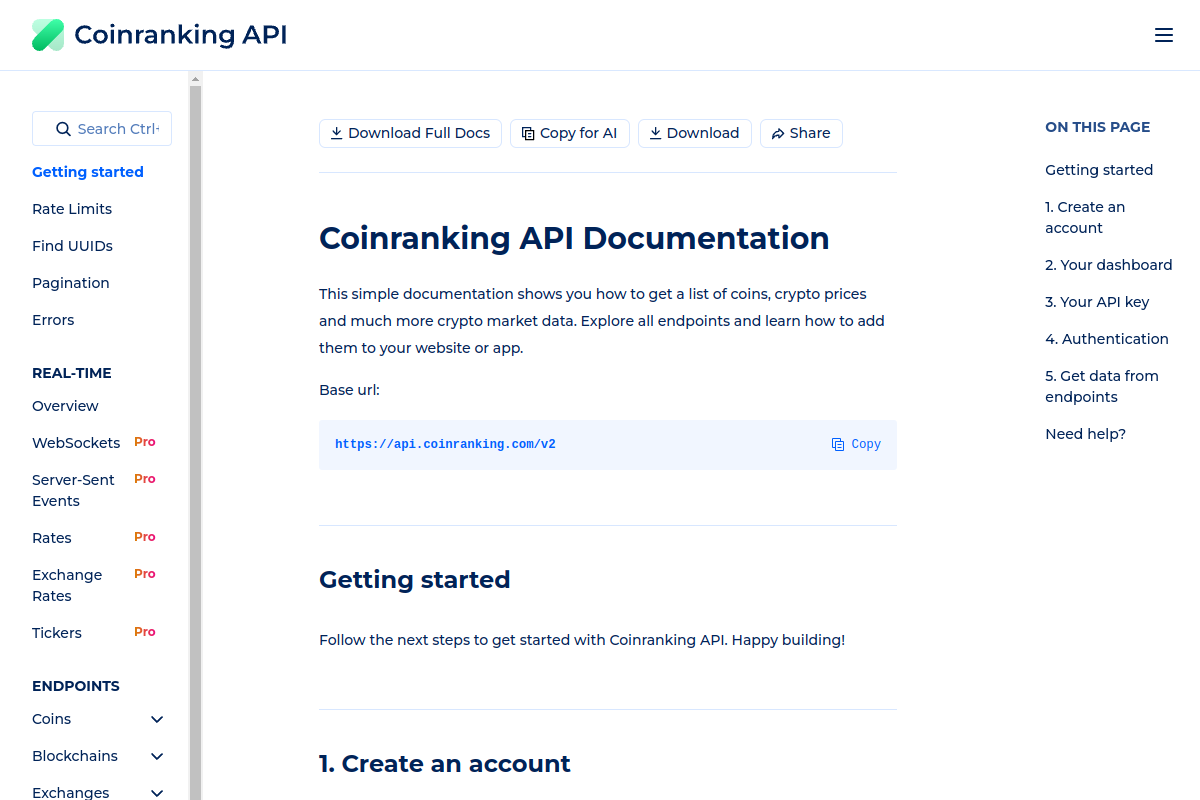Viewport: 1200px width, 800px height.
Task: Open Server-Sent Events page
Action: [73, 490]
